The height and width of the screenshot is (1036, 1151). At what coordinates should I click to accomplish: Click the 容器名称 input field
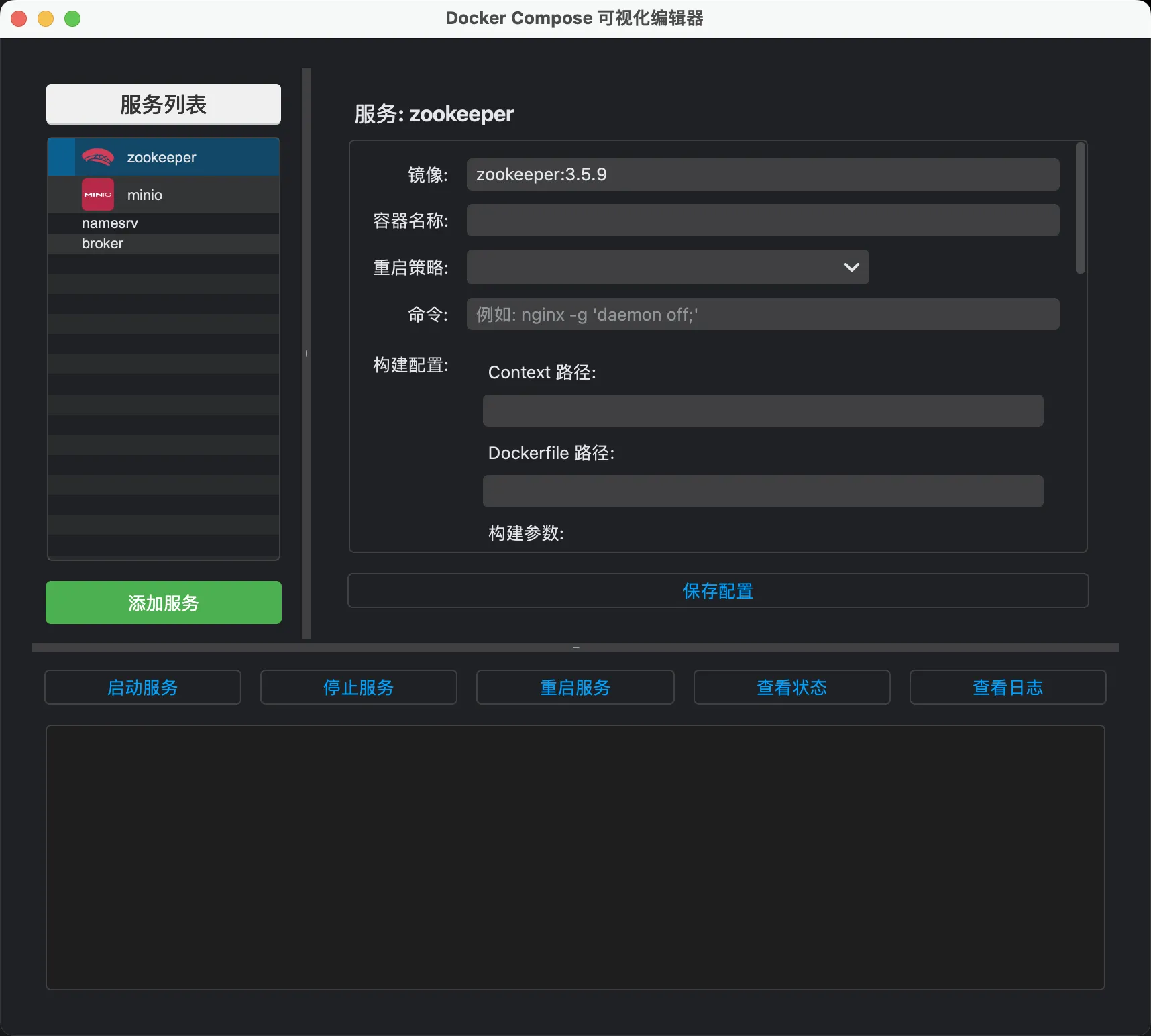pos(763,220)
